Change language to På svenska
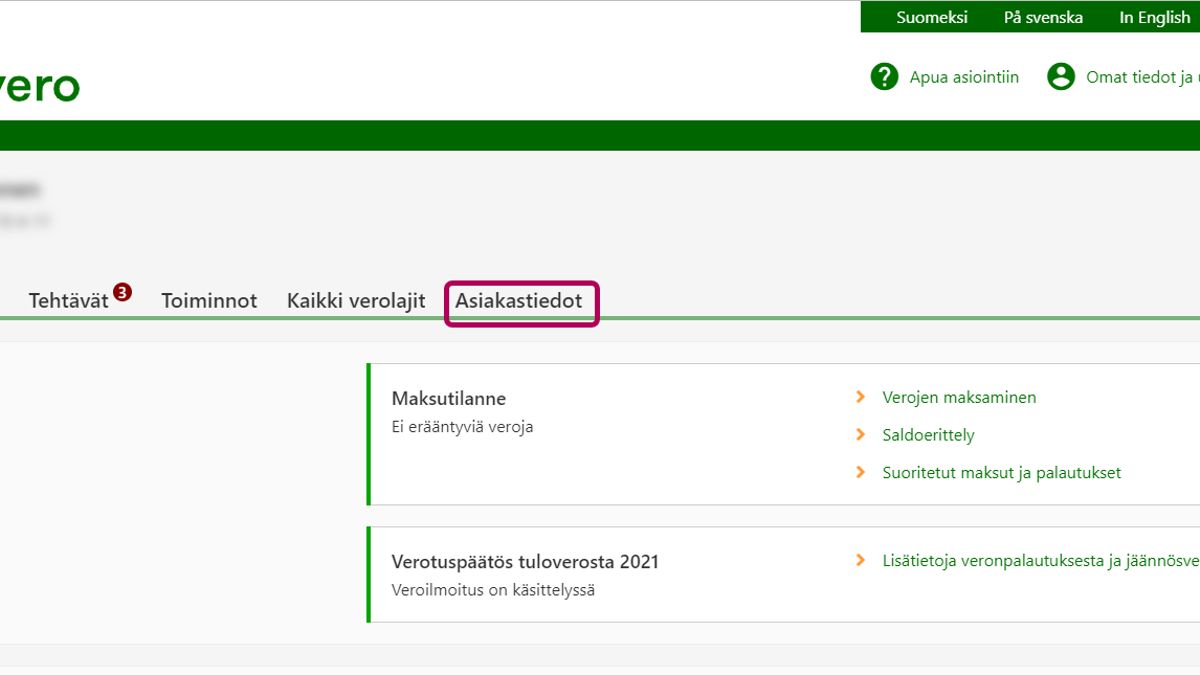1200x675 pixels. coord(1043,18)
